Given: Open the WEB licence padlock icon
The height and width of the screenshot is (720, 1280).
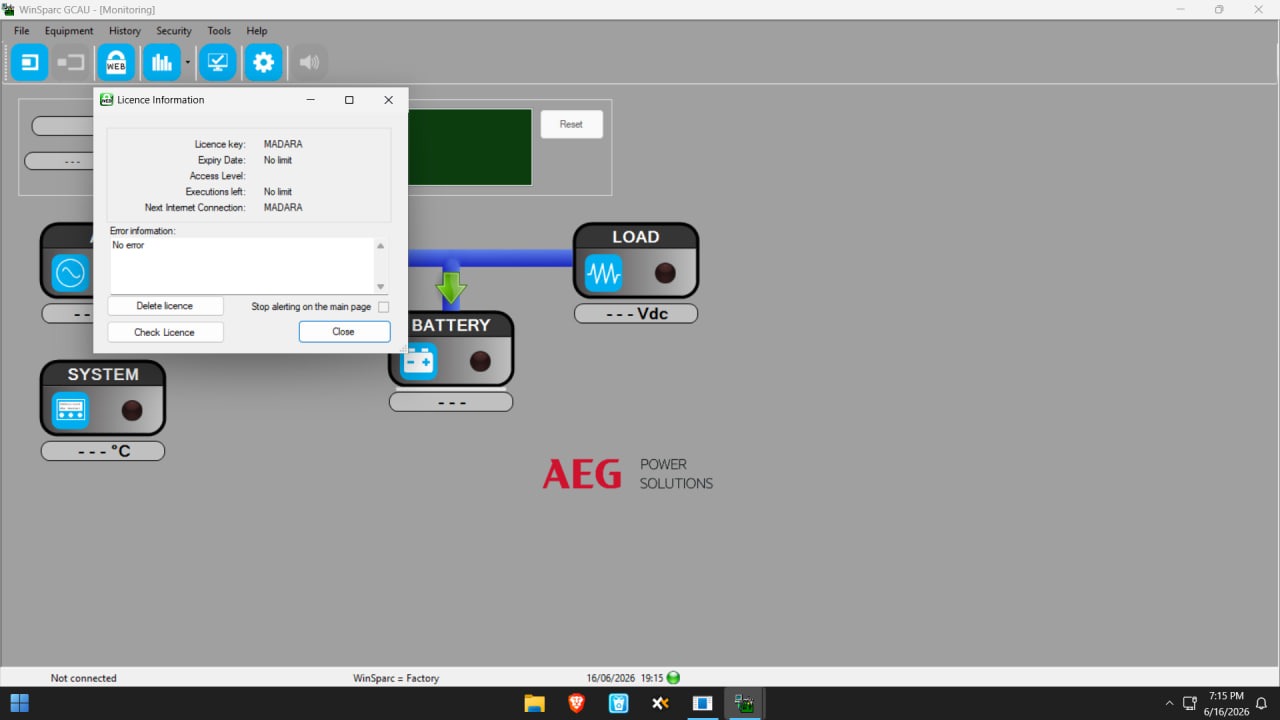Looking at the screenshot, I should (116, 63).
